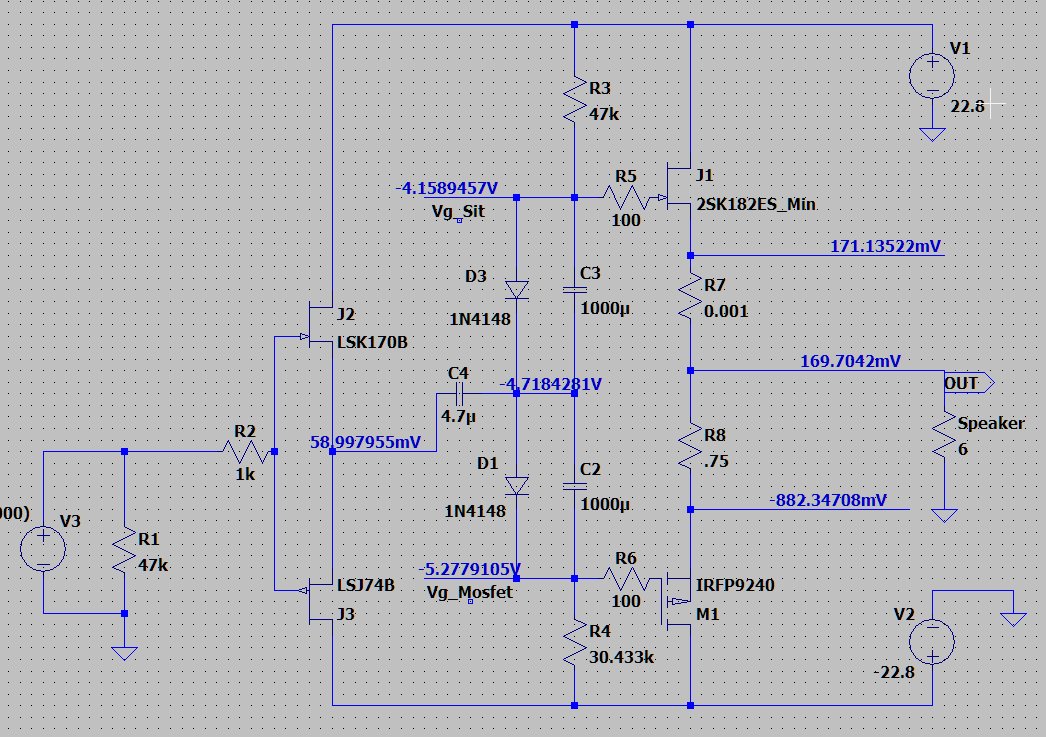
Task: Click ground symbol below V1
Action: click(932, 134)
